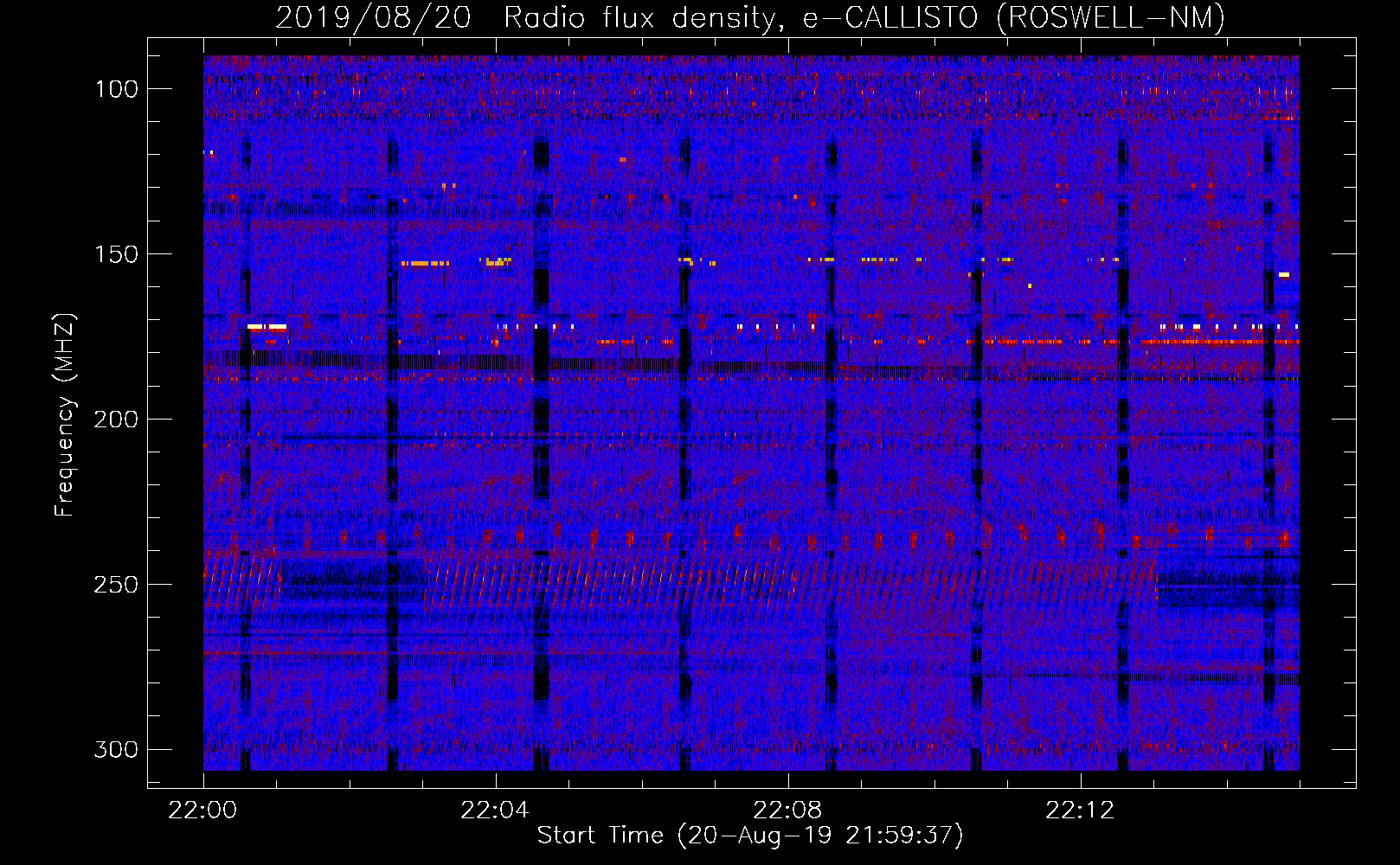The height and width of the screenshot is (865, 1400).
Task: Click the 100 frequency tick label
Action: click(117, 89)
